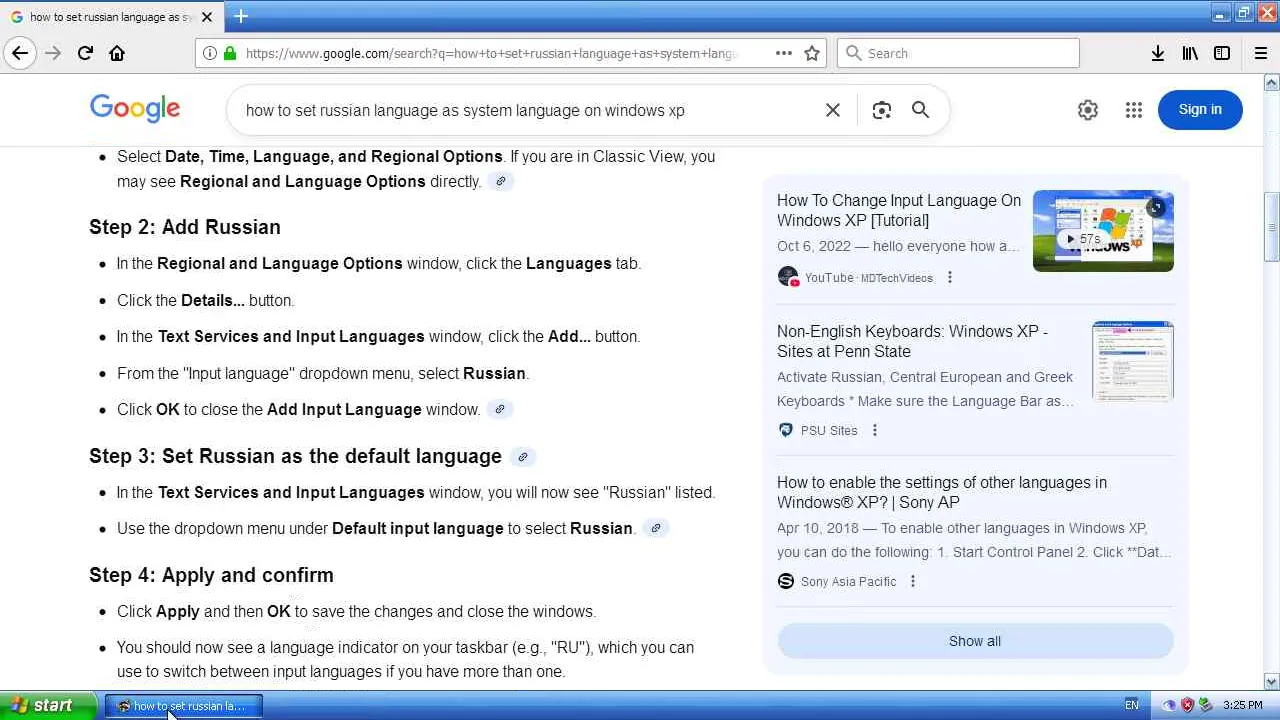Go back to the previous page
Viewport: 1280px width, 720px height.
tap(20, 53)
